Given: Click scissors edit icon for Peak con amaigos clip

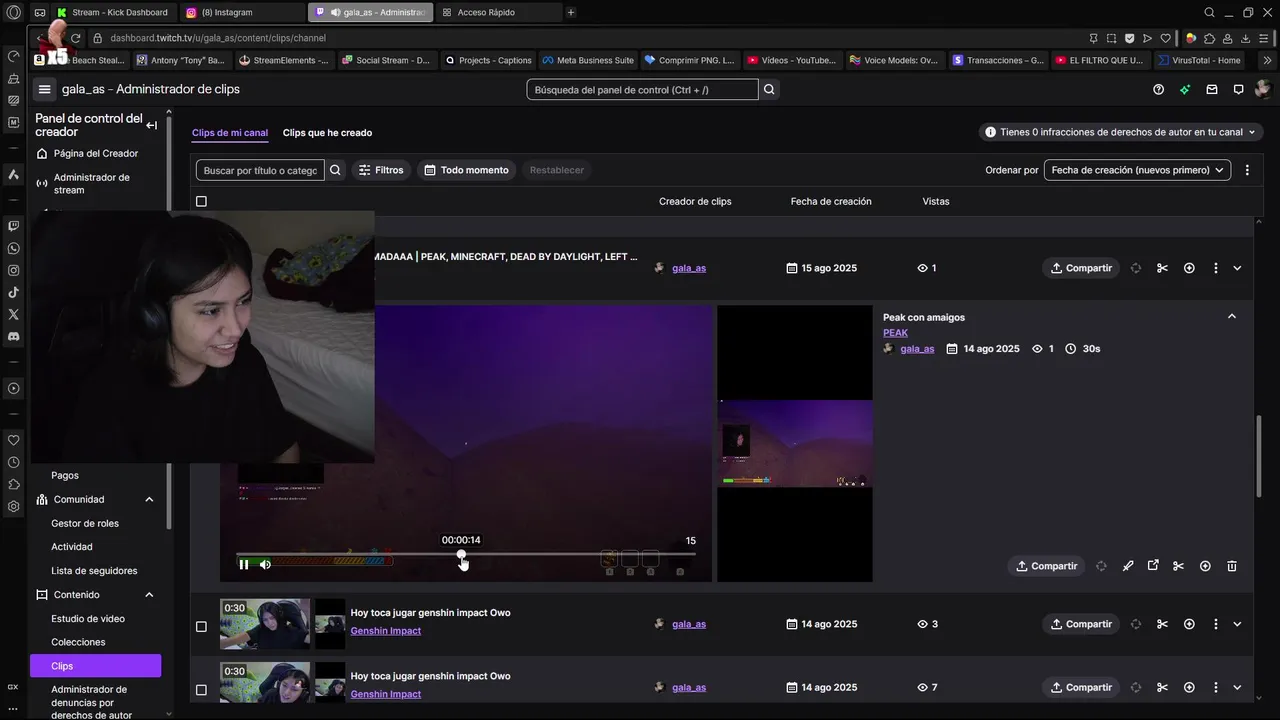Looking at the screenshot, I should 1178,566.
